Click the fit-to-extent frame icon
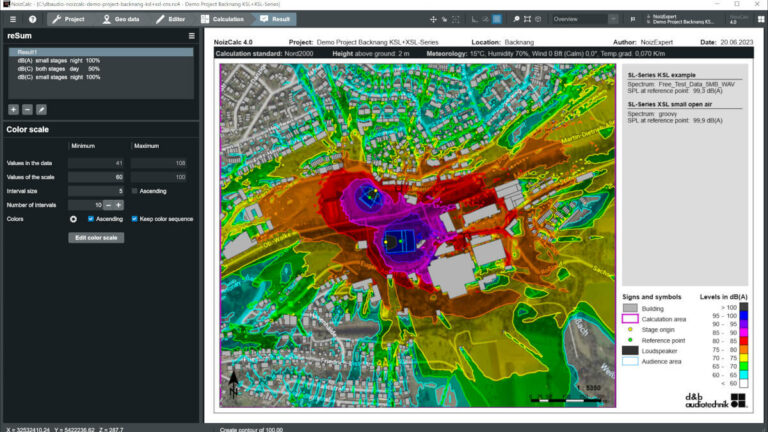 pos(527,19)
